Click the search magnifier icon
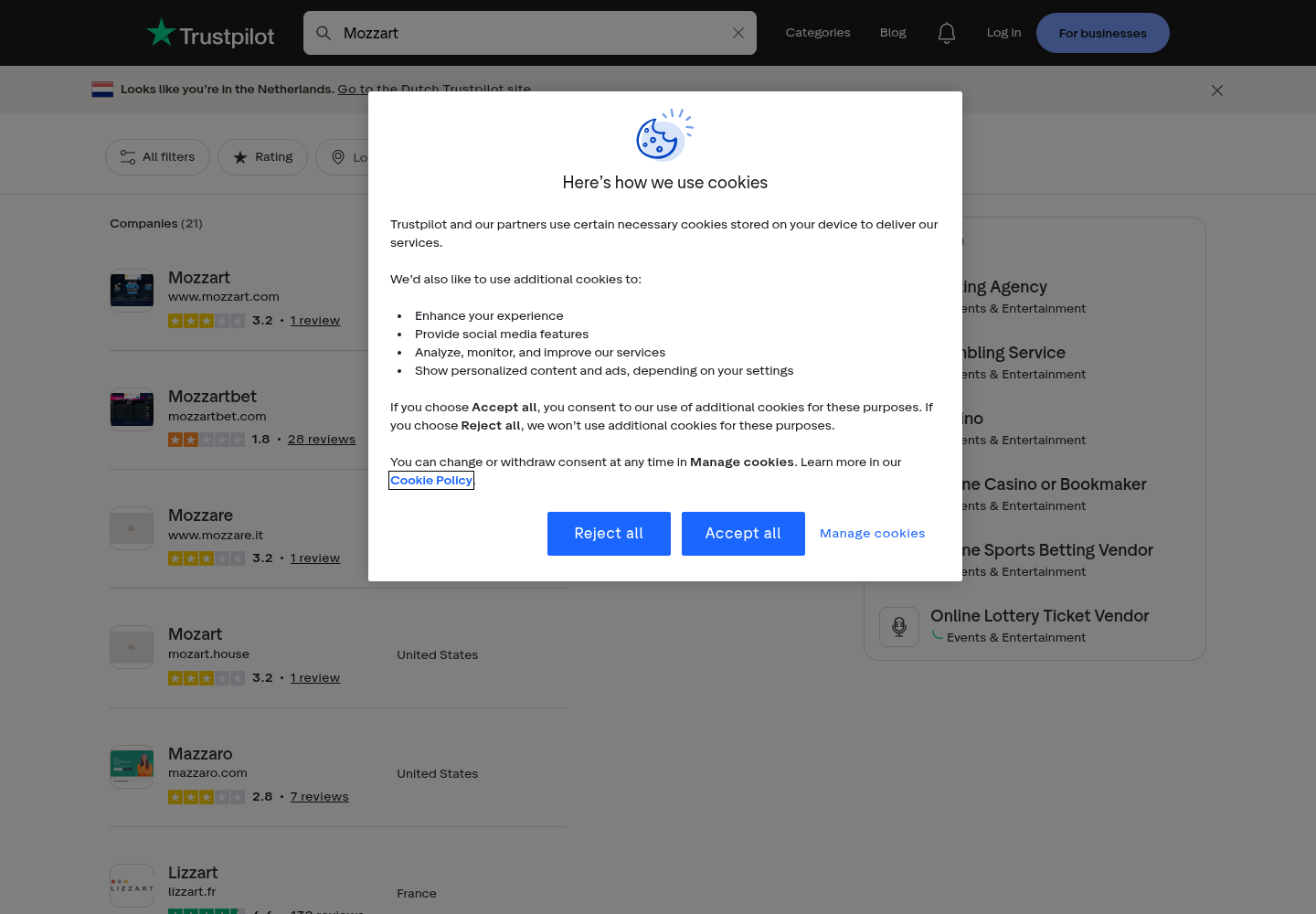Viewport: 1316px width, 914px height. click(324, 33)
